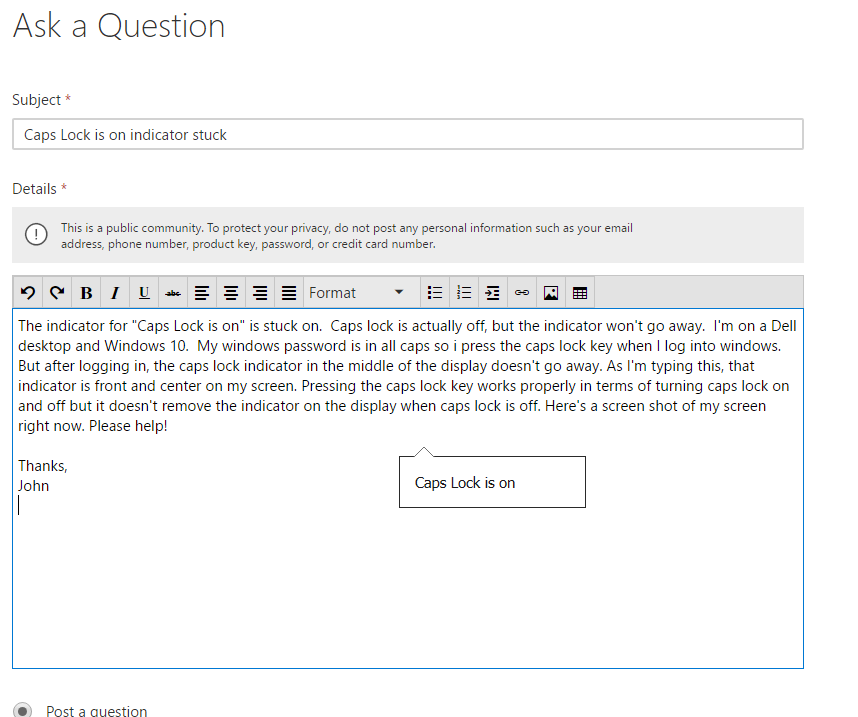The width and height of the screenshot is (858, 717).
Task: Click the 'Details' label
Action: (34, 189)
